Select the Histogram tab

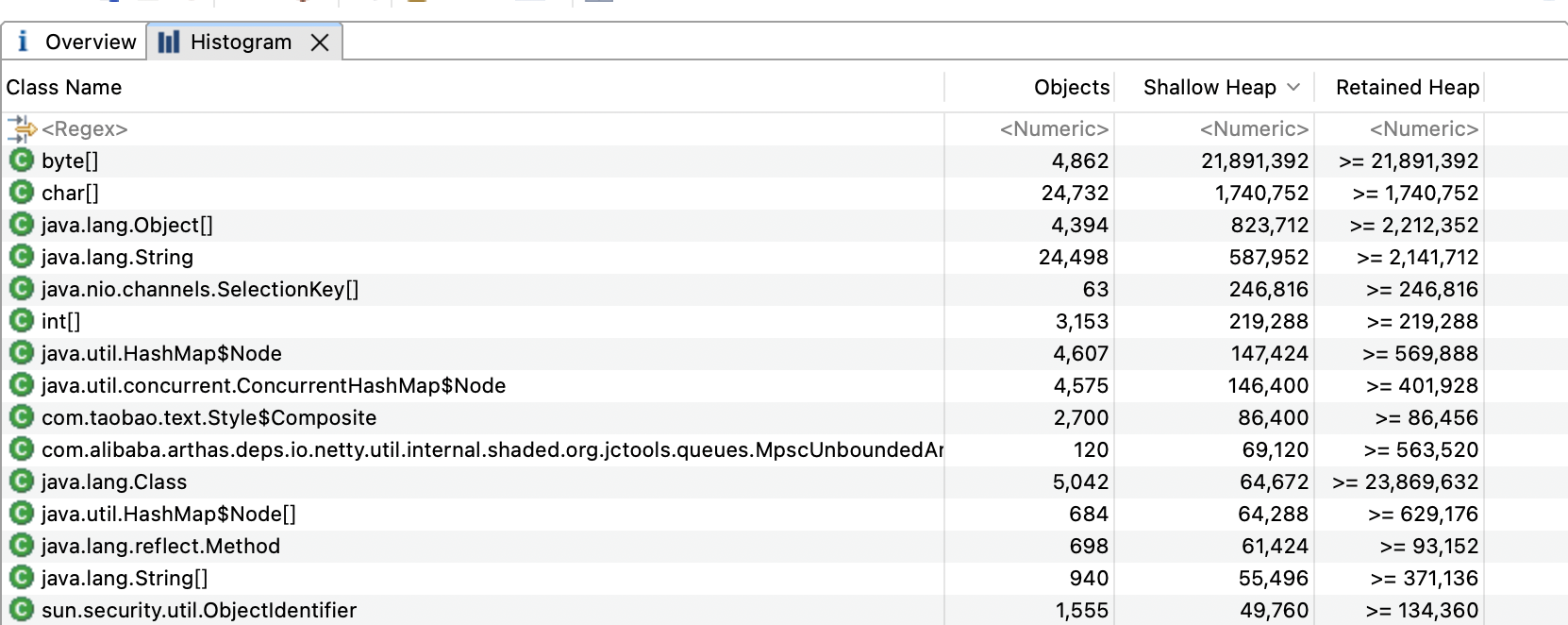click(x=241, y=42)
